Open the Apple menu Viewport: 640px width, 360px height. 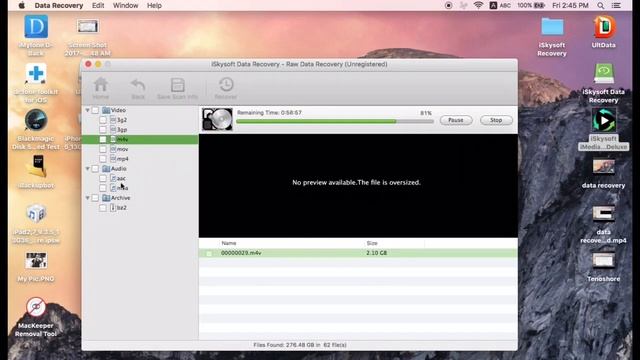(x=22, y=6)
